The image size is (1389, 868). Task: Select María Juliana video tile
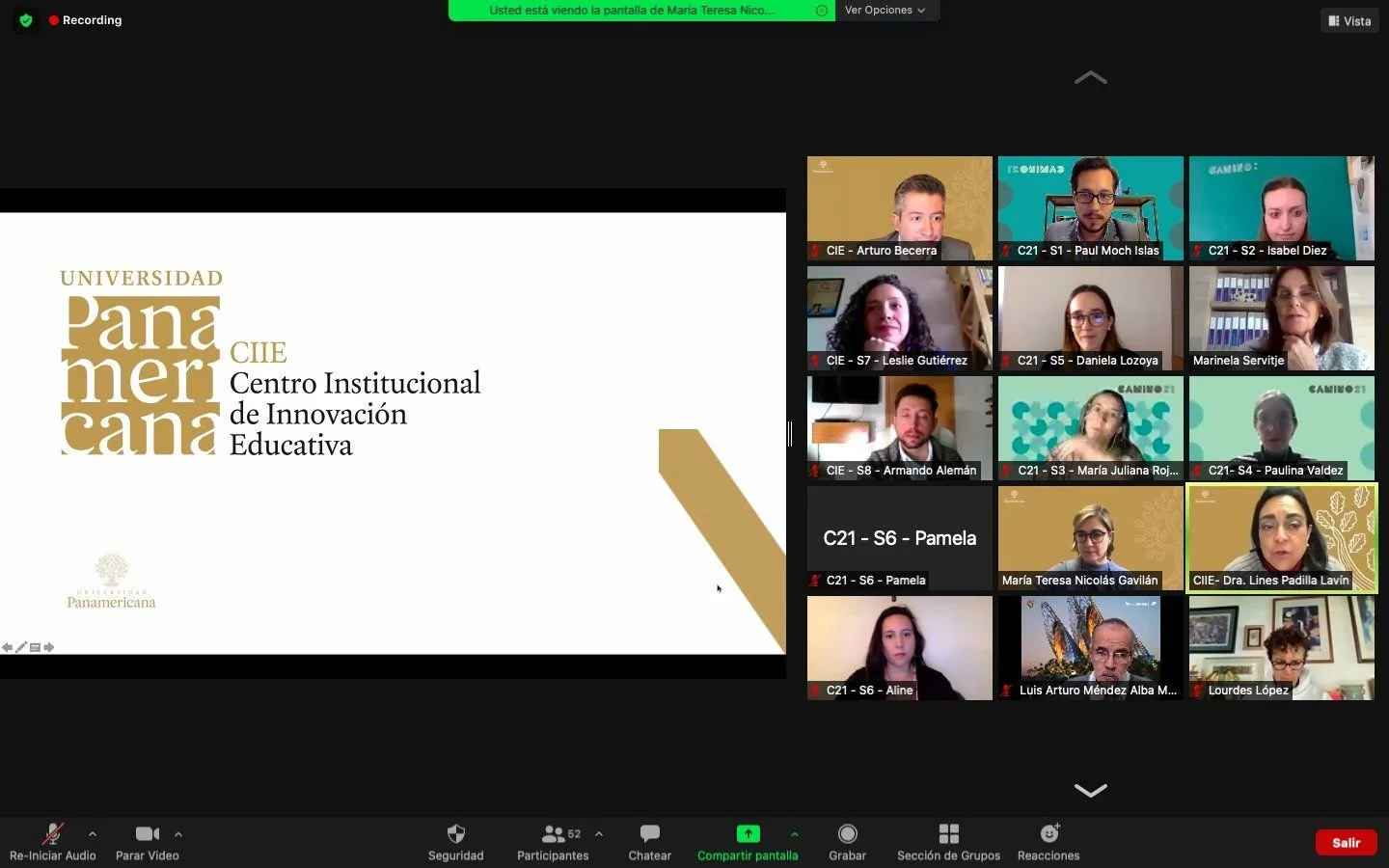point(1091,428)
